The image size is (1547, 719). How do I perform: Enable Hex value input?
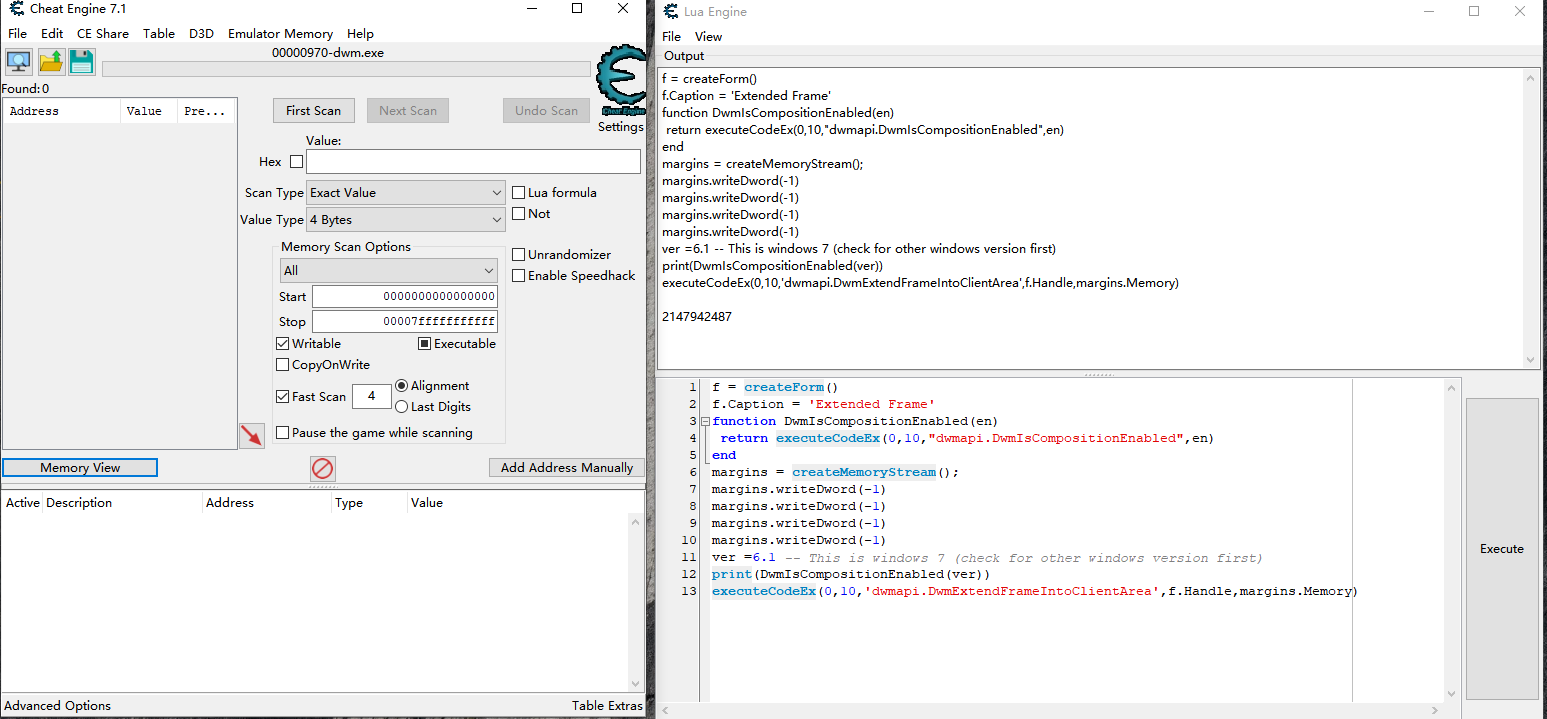point(295,161)
